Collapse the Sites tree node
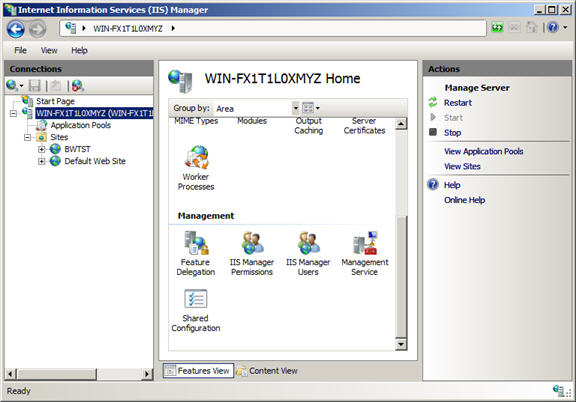The width and height of the screenshot is (576, 402). coord(28,137)
